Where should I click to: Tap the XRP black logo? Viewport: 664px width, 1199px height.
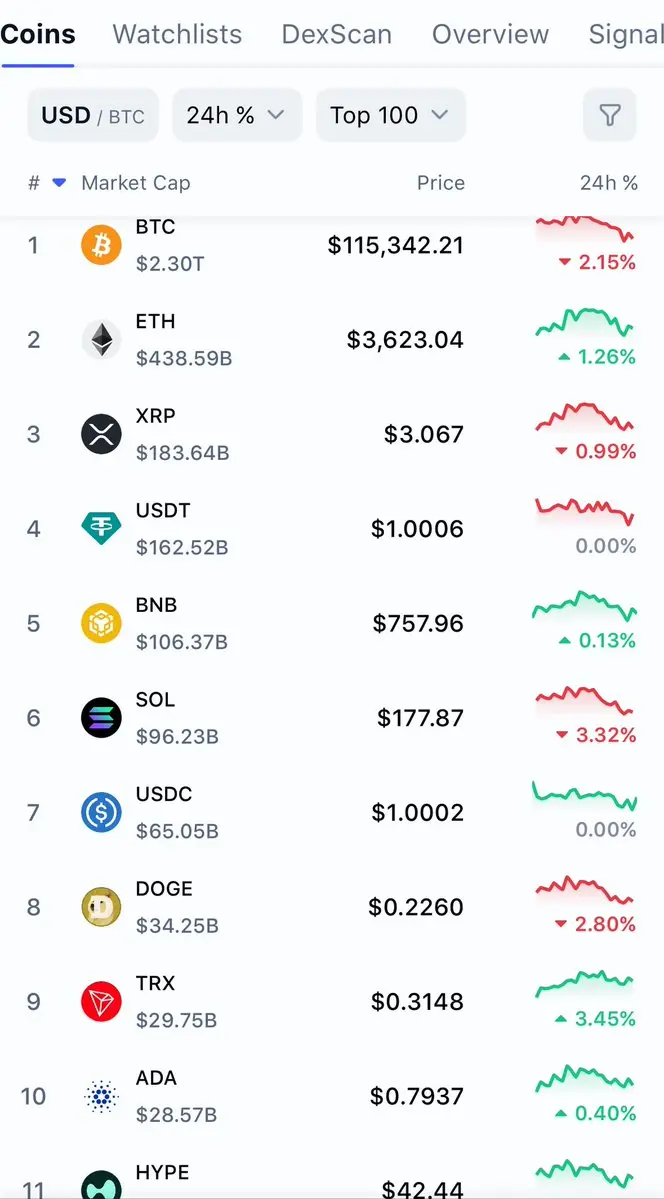pos(101,434)
